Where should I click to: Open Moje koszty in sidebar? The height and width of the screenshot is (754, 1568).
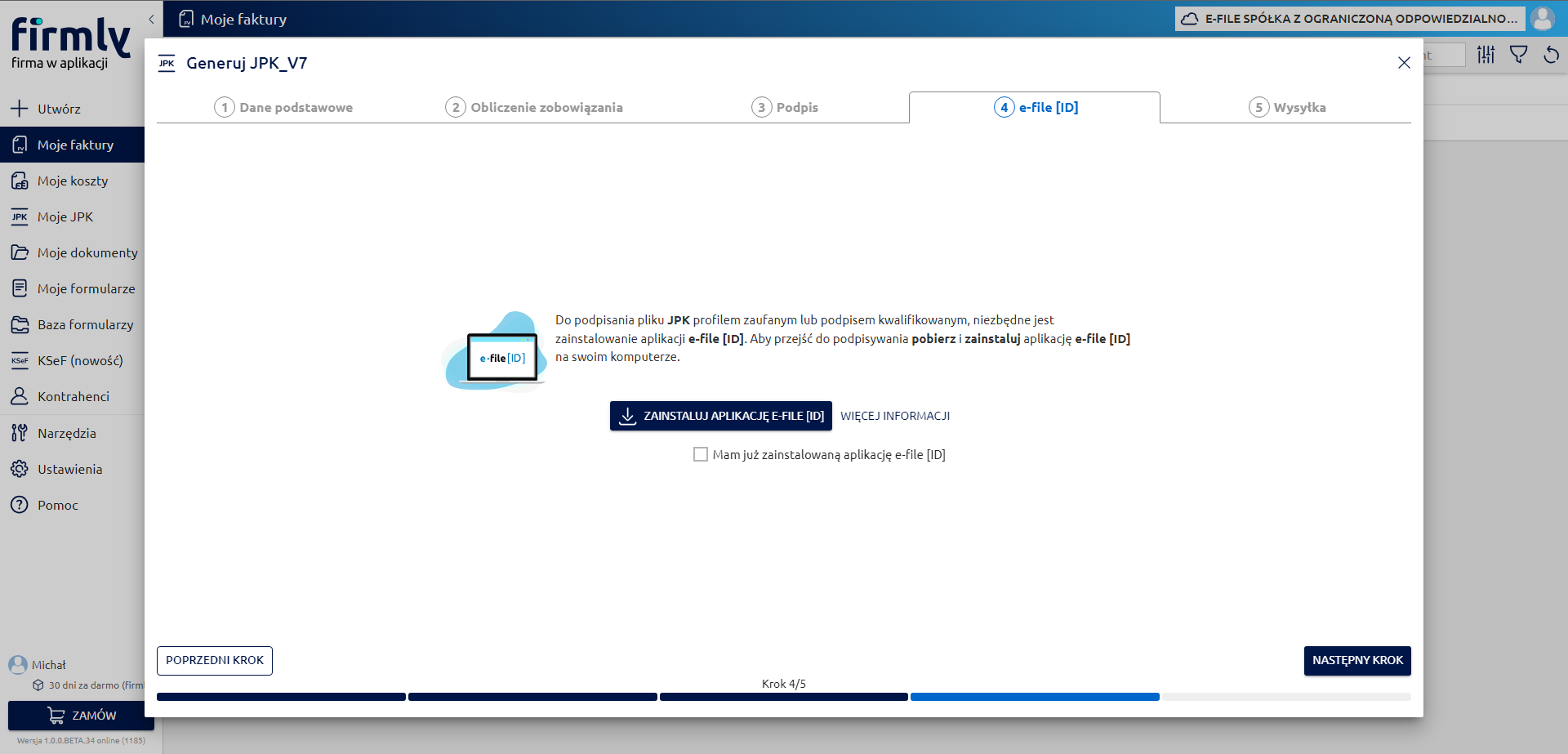pyautogui.click(x=72, y=181)
